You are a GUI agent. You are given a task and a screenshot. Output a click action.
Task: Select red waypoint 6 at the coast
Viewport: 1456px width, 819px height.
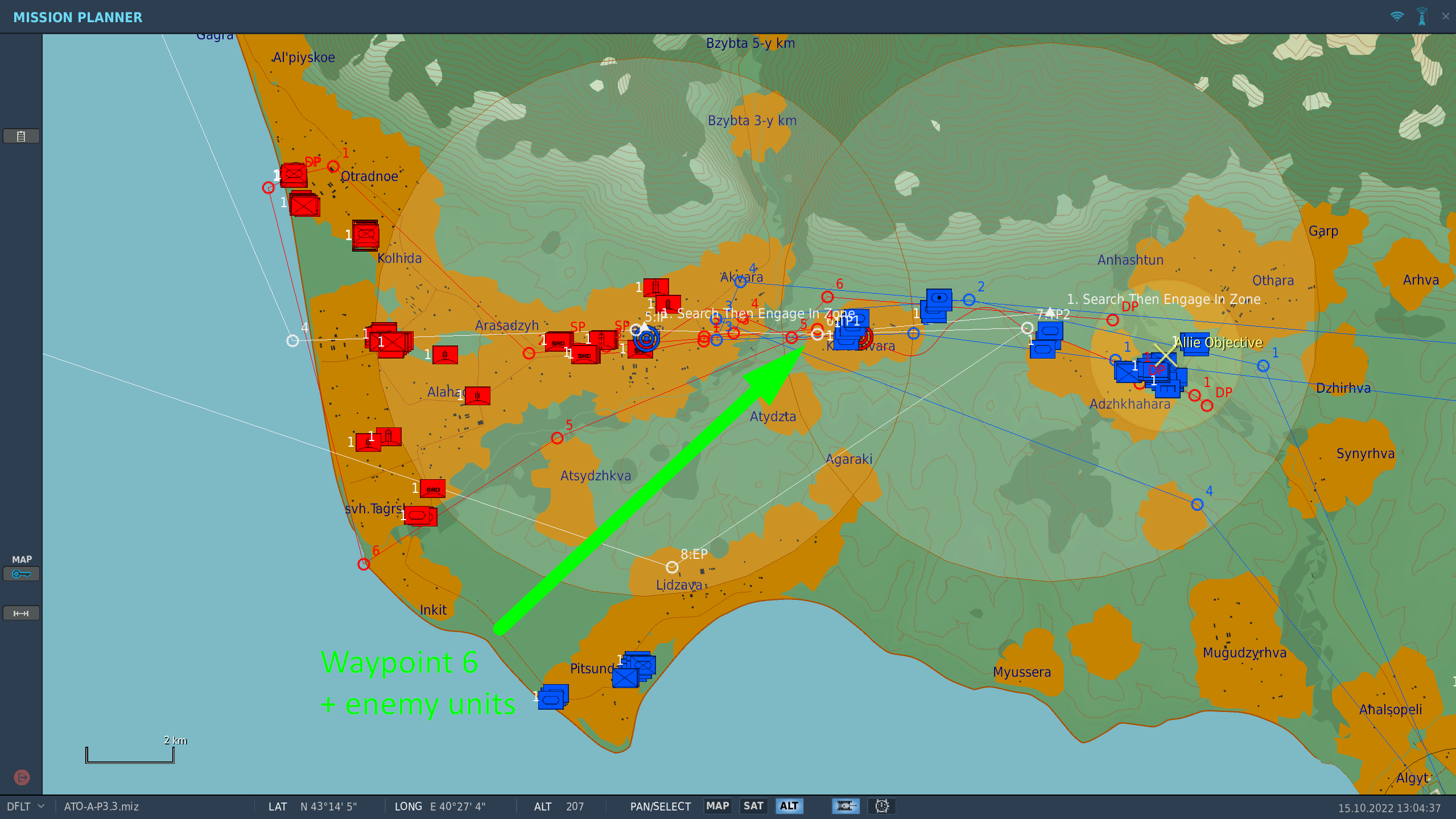tap(364, 564)
